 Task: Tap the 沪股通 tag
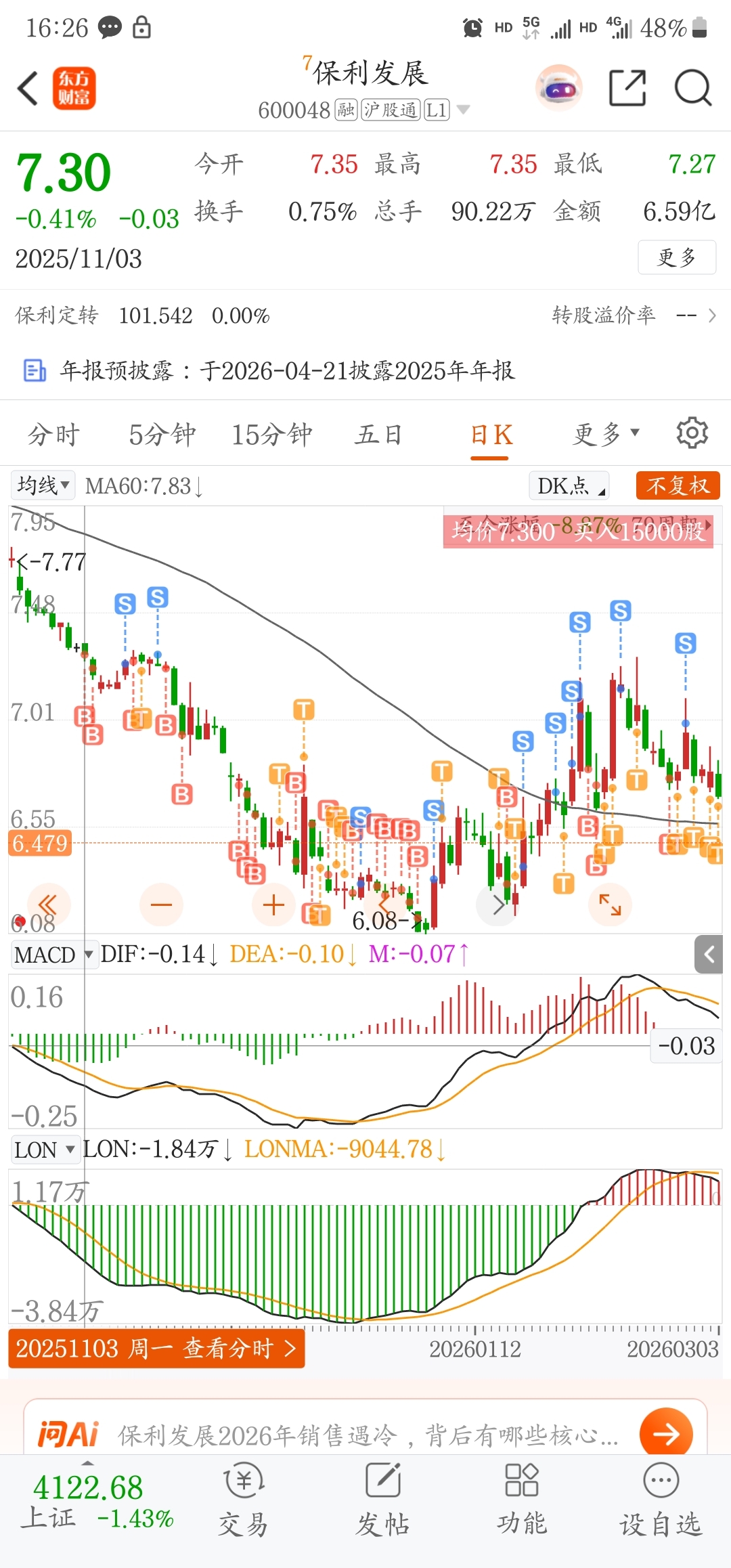coord(391,110)
